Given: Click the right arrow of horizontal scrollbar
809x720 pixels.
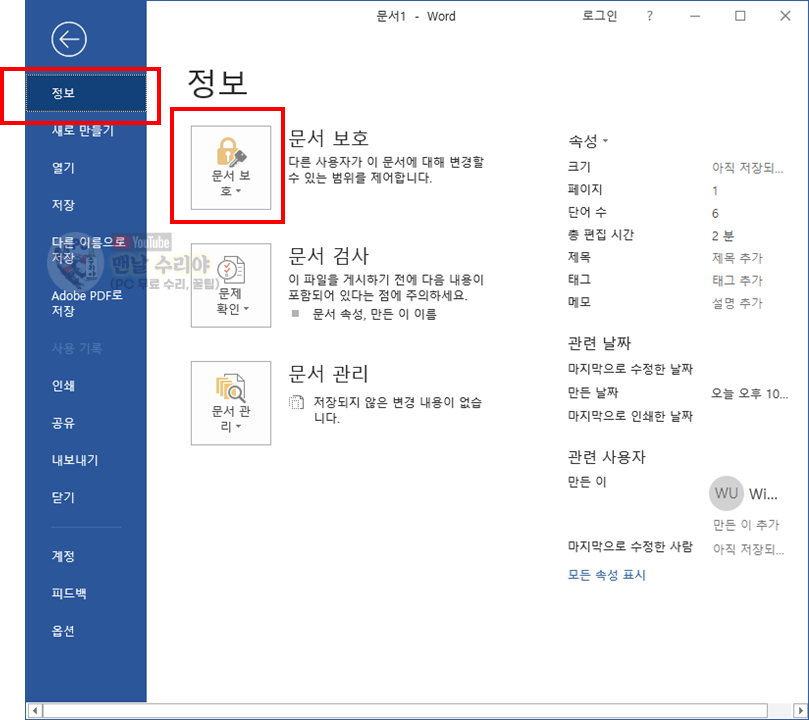Looking at the screenshot, I should pyautogui.click(x=800, y=711).
